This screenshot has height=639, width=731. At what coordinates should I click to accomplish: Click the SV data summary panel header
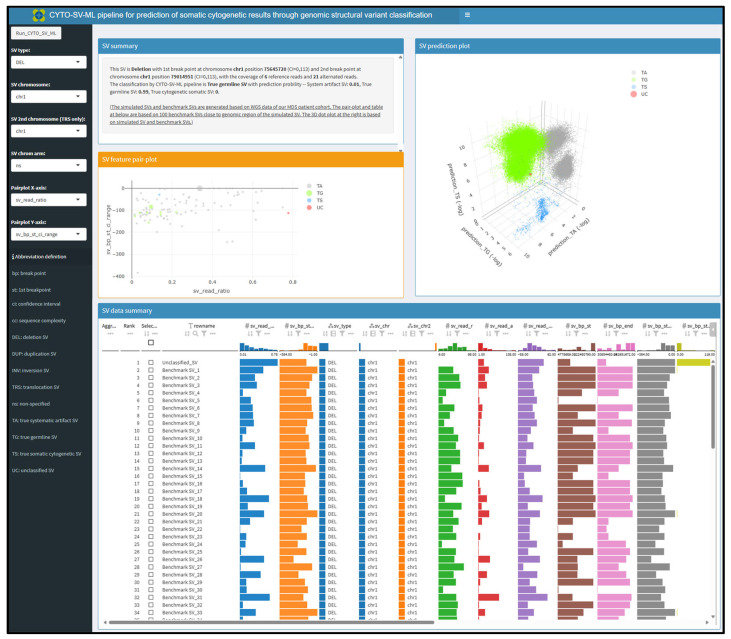409,310
